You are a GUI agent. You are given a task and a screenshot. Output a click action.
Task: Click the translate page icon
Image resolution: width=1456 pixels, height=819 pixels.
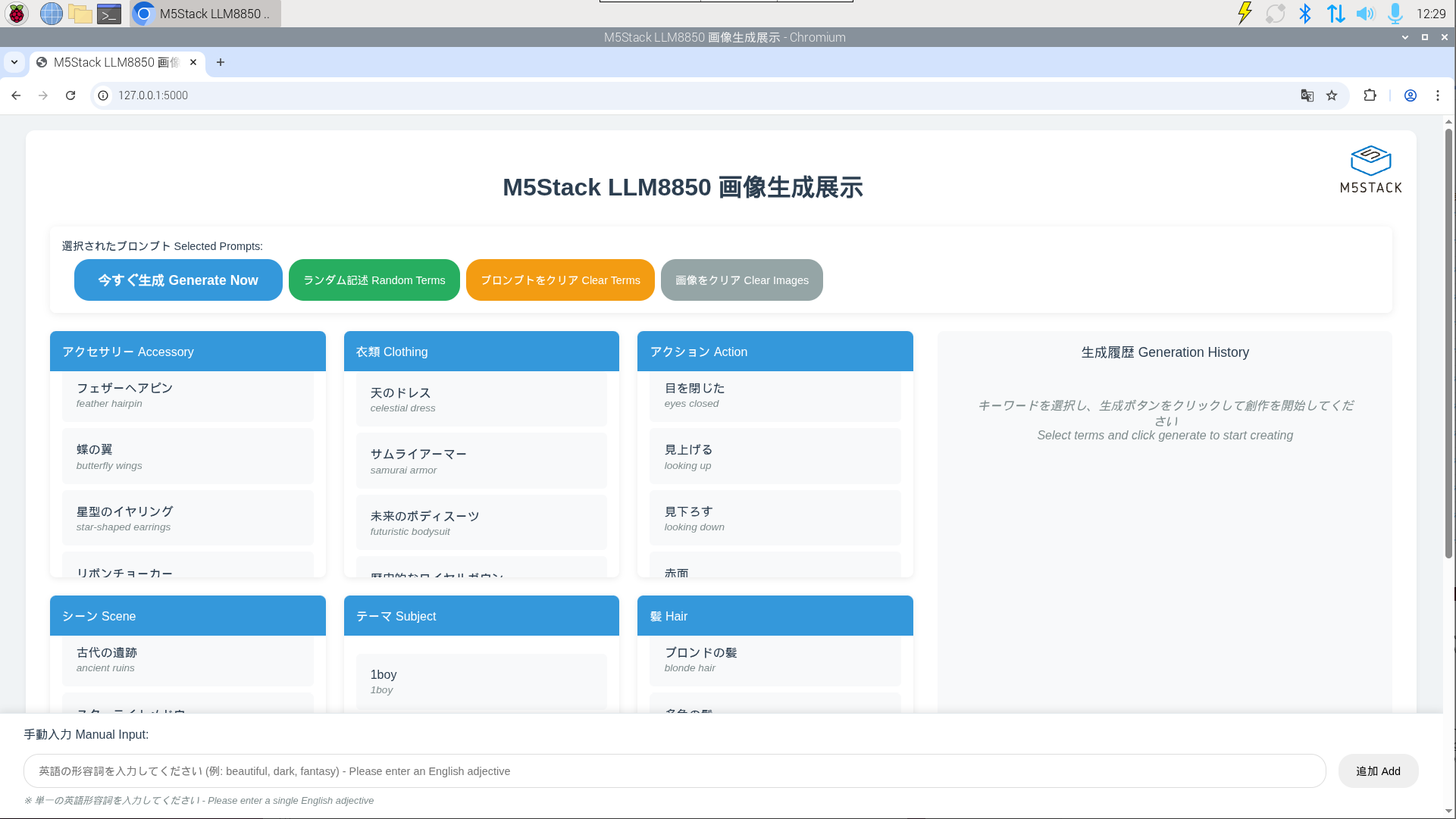pyautogui.click(x=1307, y=95)
